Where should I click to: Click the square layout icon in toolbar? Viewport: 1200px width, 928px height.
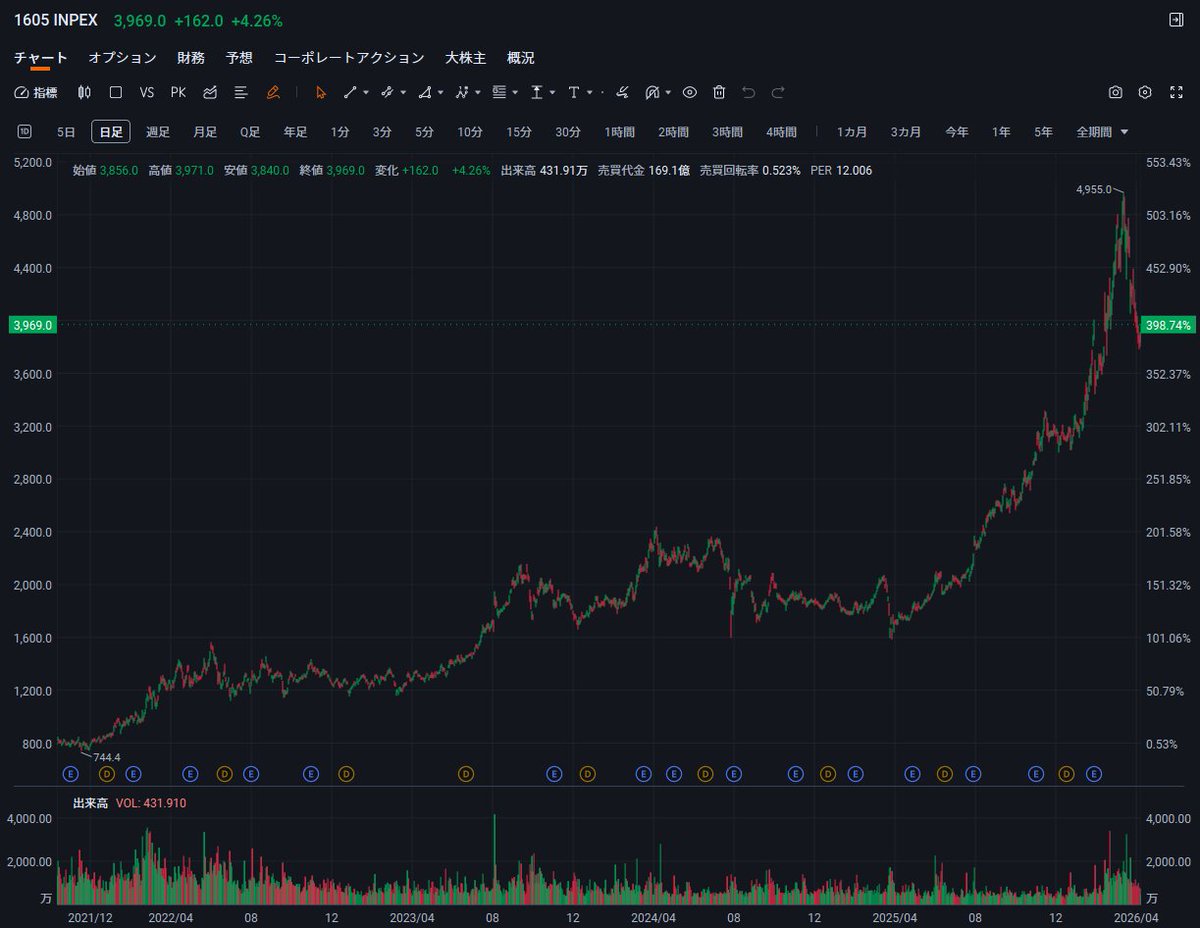click(116, 92)
